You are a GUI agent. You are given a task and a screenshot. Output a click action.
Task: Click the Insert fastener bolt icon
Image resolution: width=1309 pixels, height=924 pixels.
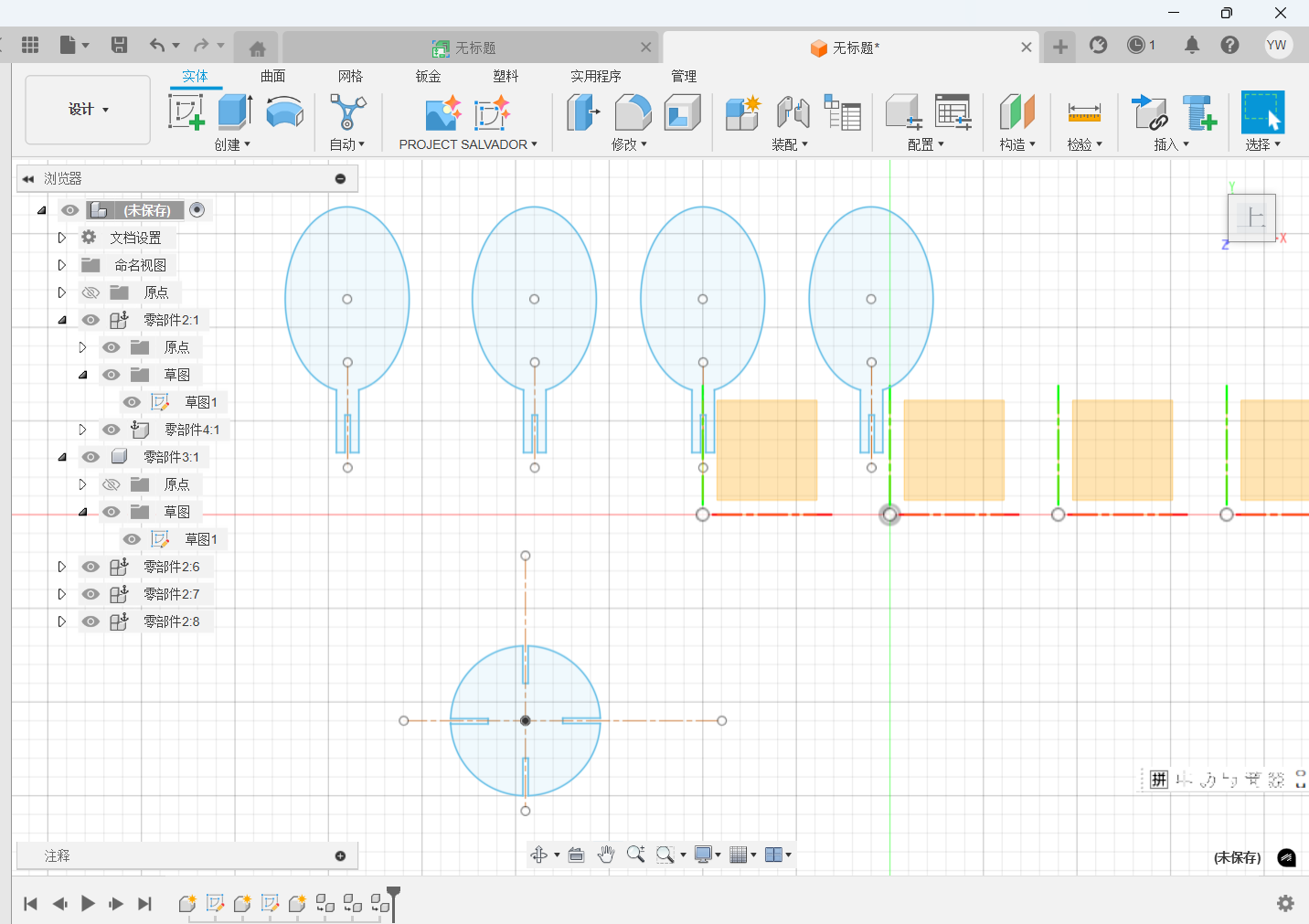tap(1198, 112)
